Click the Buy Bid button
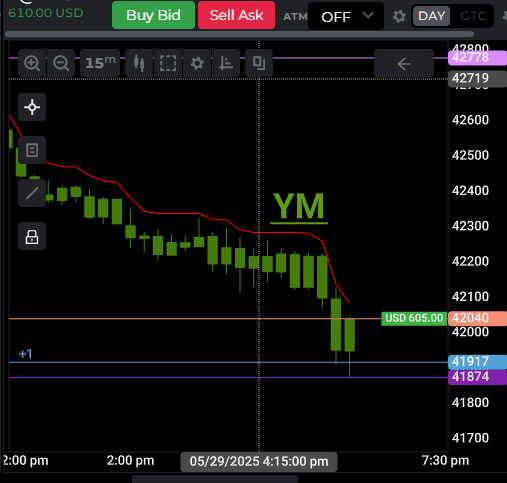507x483 pixels. pos(153,15)
